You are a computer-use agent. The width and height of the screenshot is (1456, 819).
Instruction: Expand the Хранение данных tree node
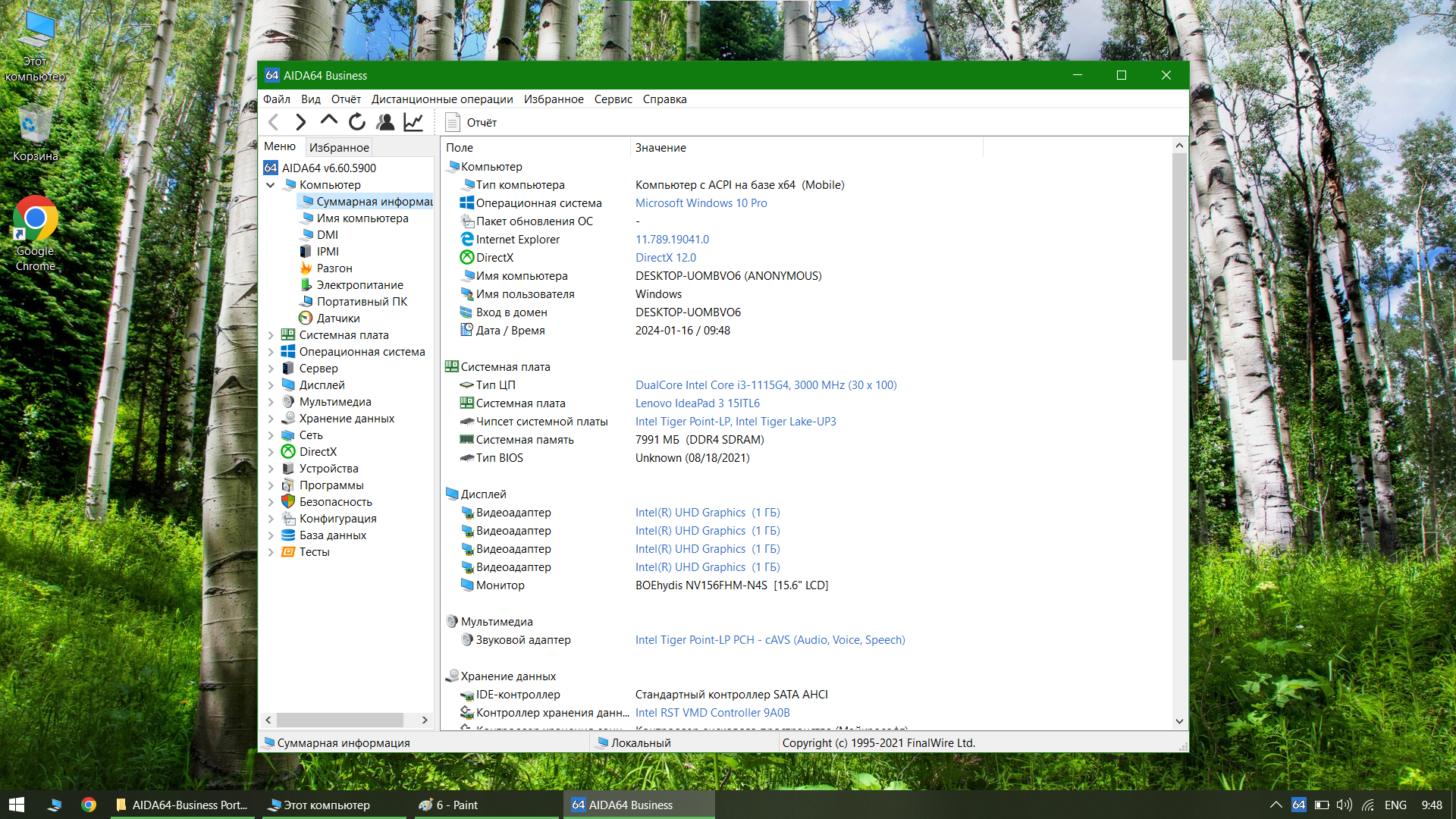click(x=271, y=419)
